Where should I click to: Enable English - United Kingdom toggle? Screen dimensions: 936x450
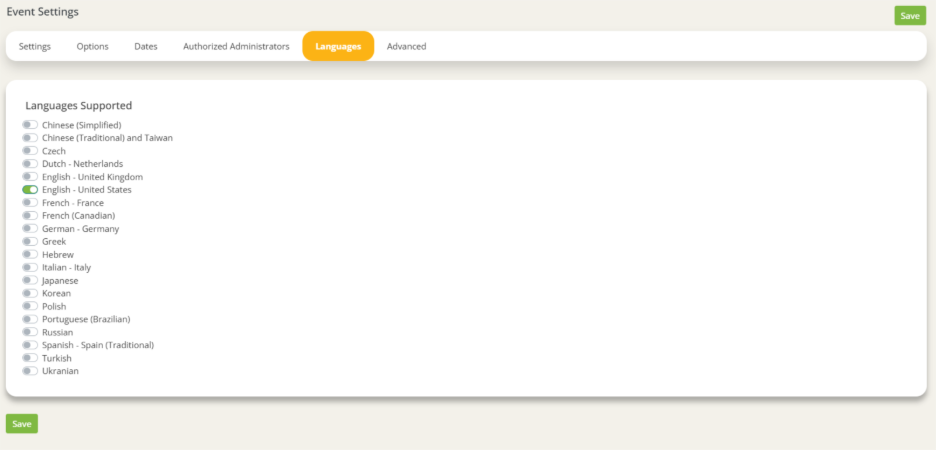(x=30, y=177)
